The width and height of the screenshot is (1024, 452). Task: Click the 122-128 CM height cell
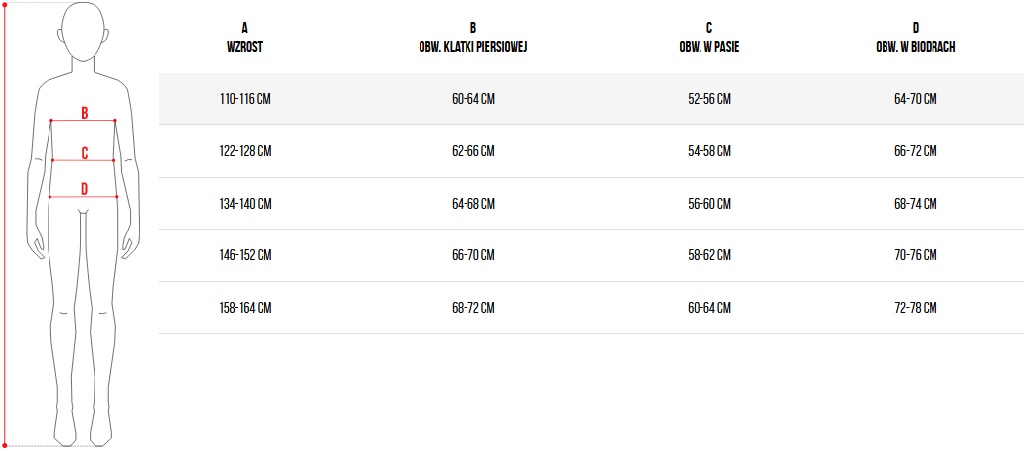coord(245,151)
